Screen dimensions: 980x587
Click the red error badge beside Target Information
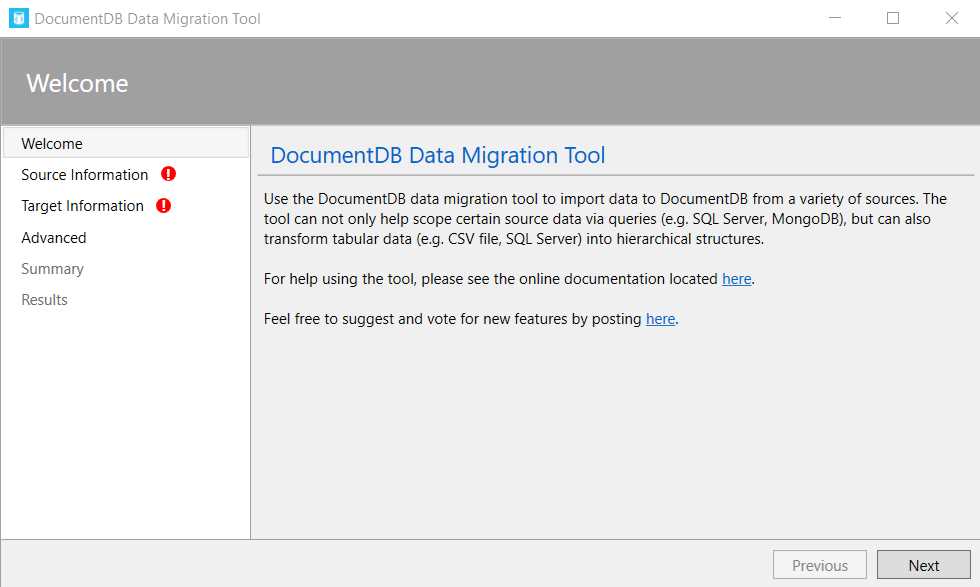click(x=163, y=206)
